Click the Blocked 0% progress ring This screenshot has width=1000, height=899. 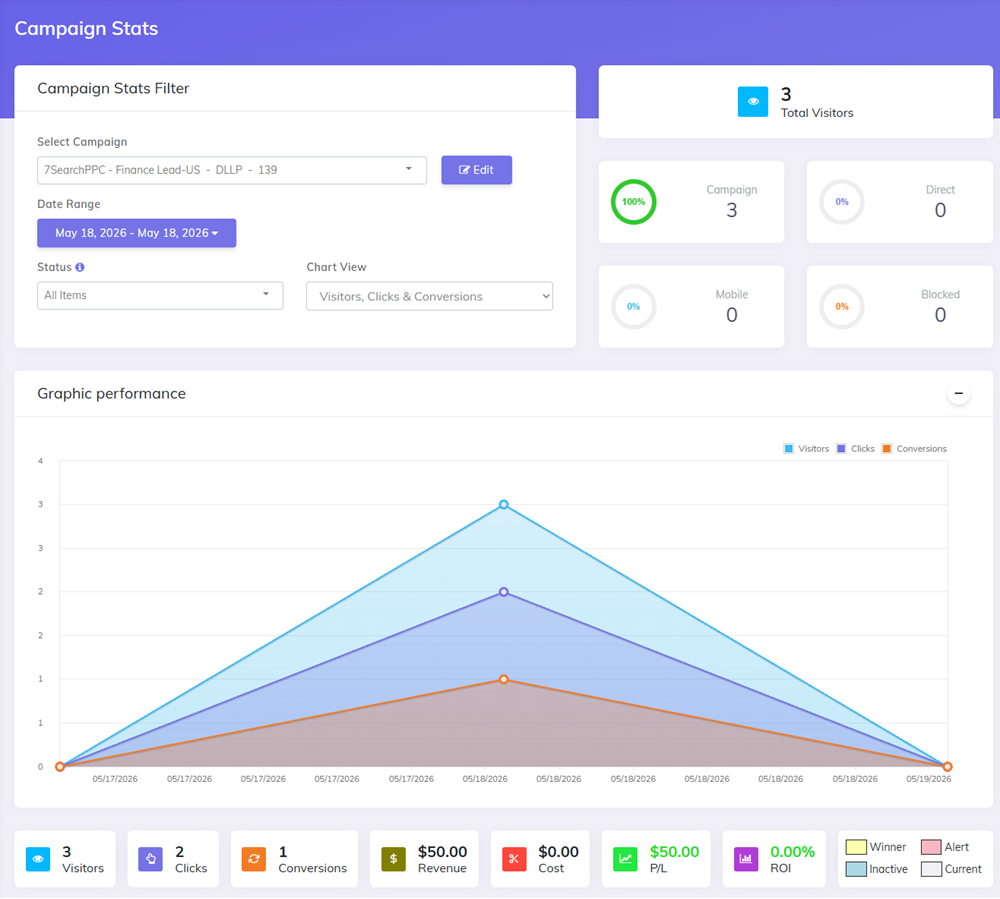click(x=842, y=307)
